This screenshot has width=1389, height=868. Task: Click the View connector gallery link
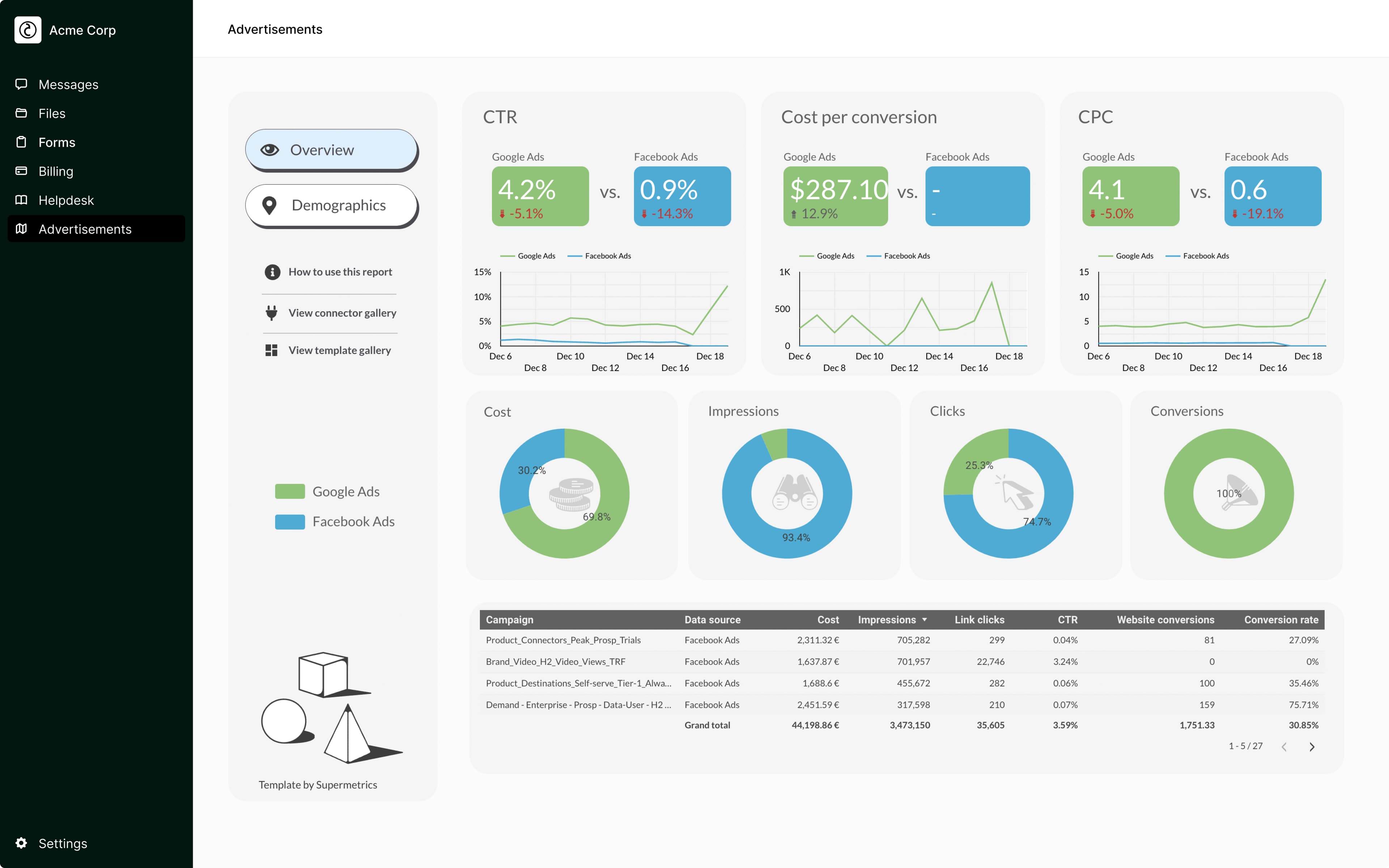point(342,313)
